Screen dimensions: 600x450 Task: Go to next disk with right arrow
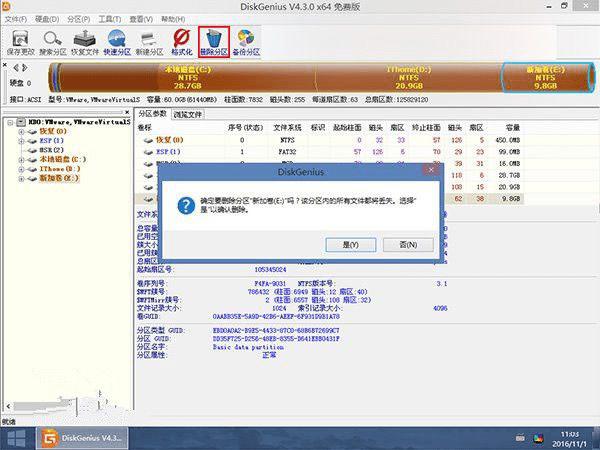pyautogui.click(x=24, y=68)
